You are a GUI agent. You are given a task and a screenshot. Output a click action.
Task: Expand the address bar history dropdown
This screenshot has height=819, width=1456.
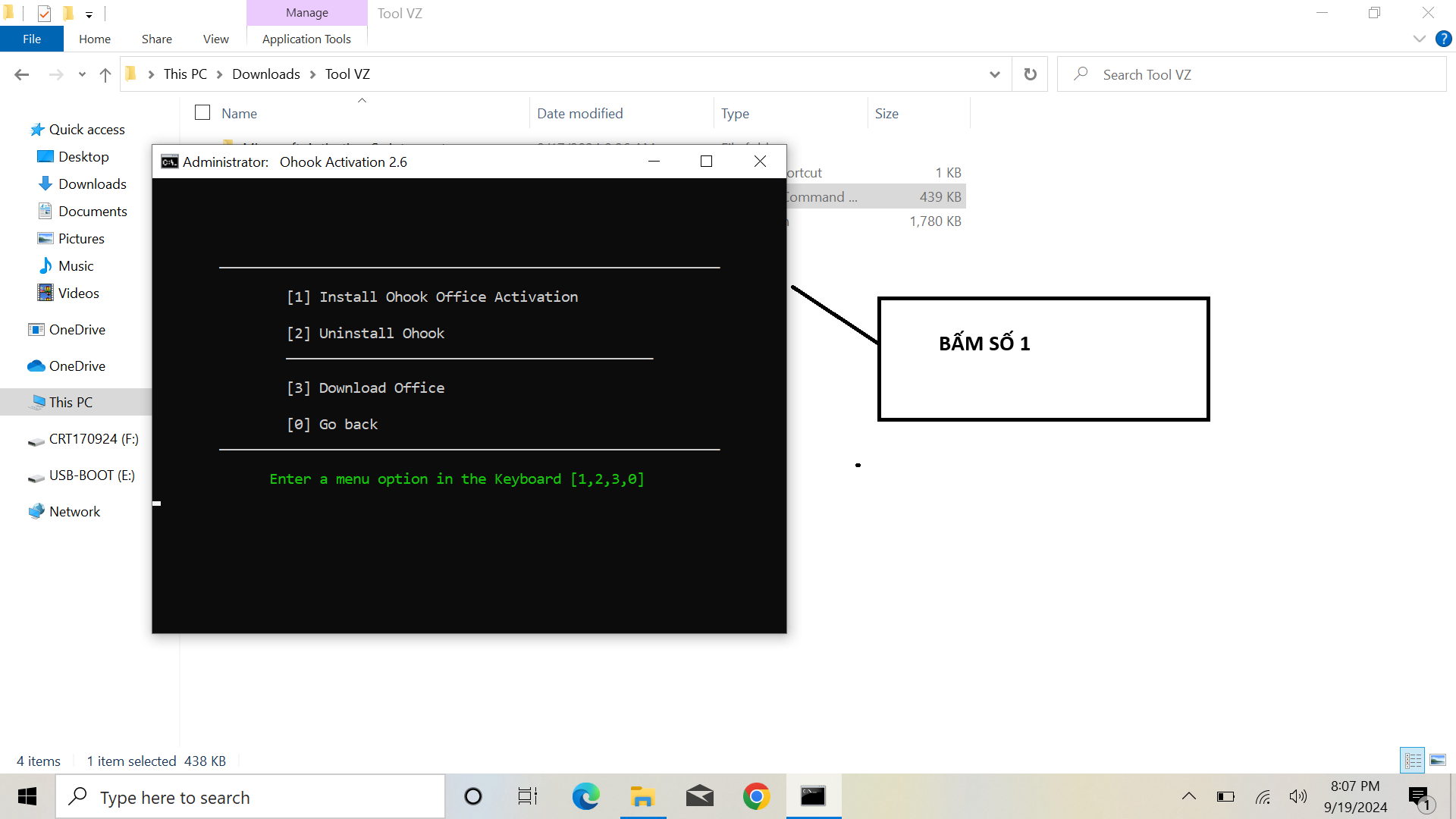pos(995,74)
